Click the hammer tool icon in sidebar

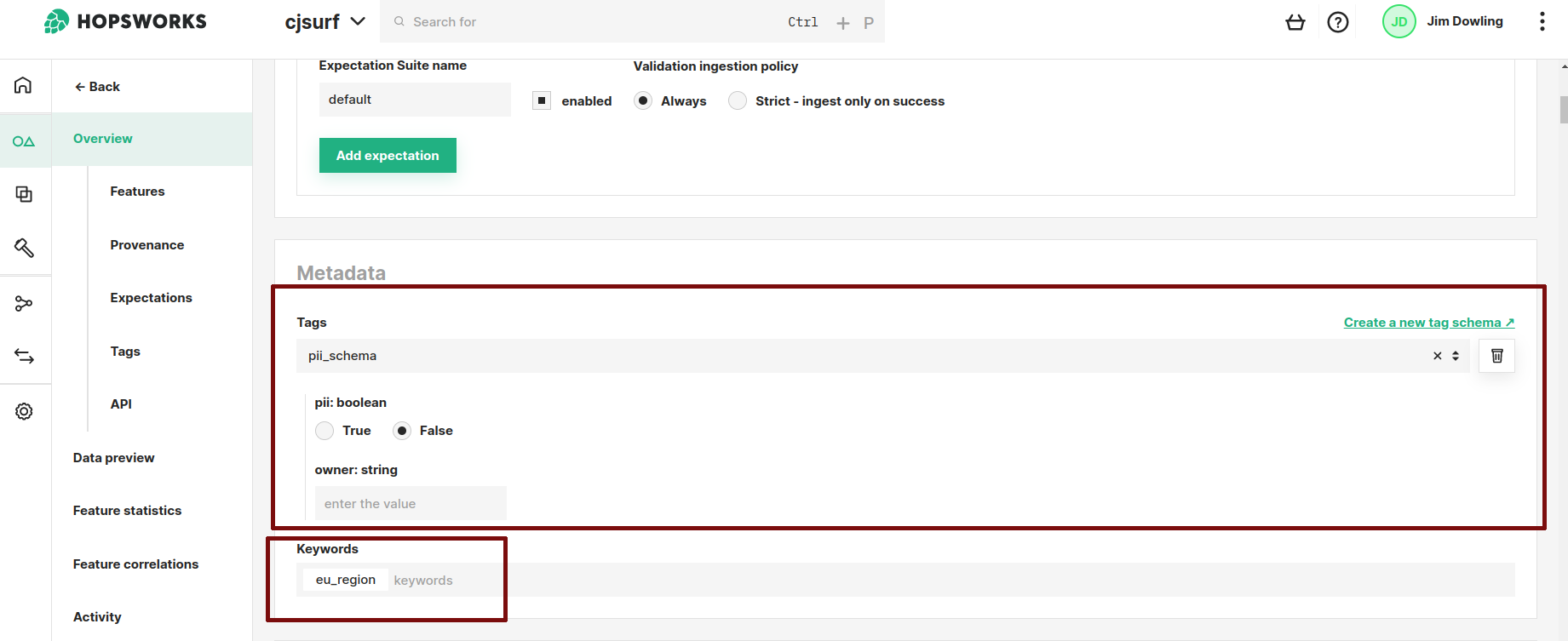point(24,248)
